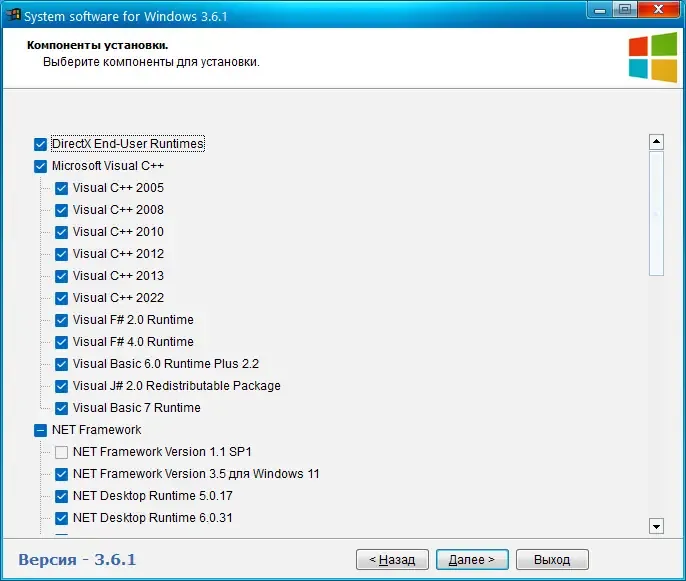Click the Выход exit button
The height and width of the screenshot is (581, 686).
552,560
